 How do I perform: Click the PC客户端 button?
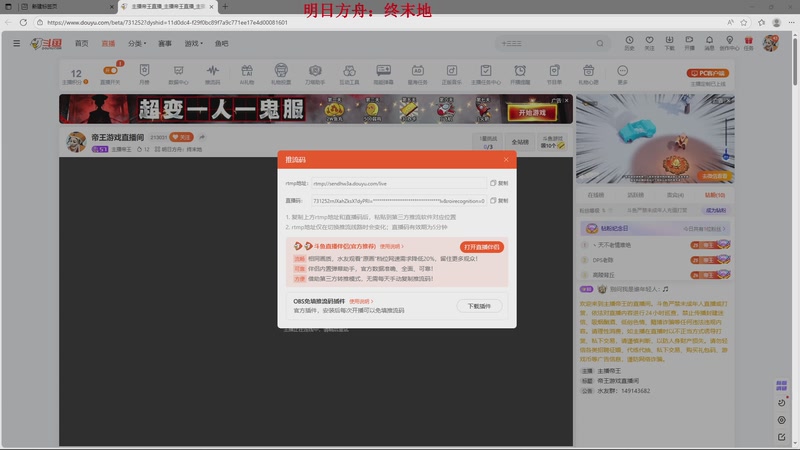pos(708,73)
